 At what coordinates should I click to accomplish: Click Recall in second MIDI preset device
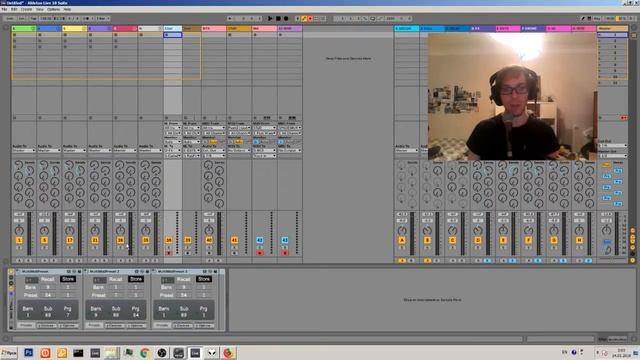[x=116, y=279]
